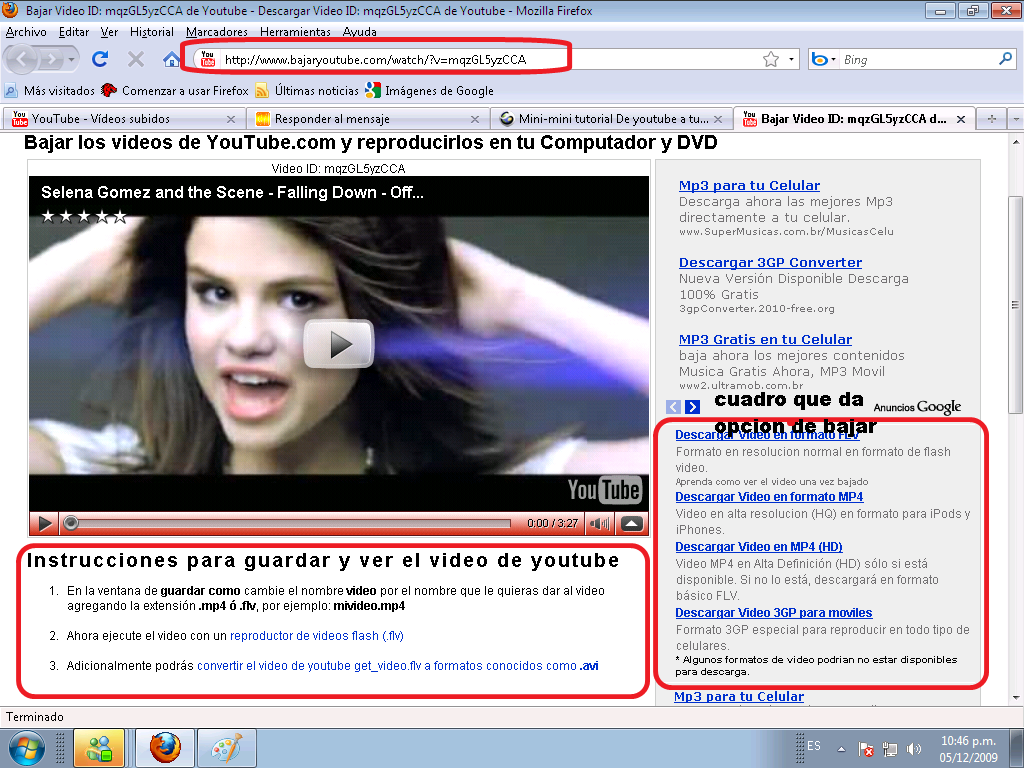Open the Editar menu
The width and height of the screenshot is (1024, 768).
[74, 31]
